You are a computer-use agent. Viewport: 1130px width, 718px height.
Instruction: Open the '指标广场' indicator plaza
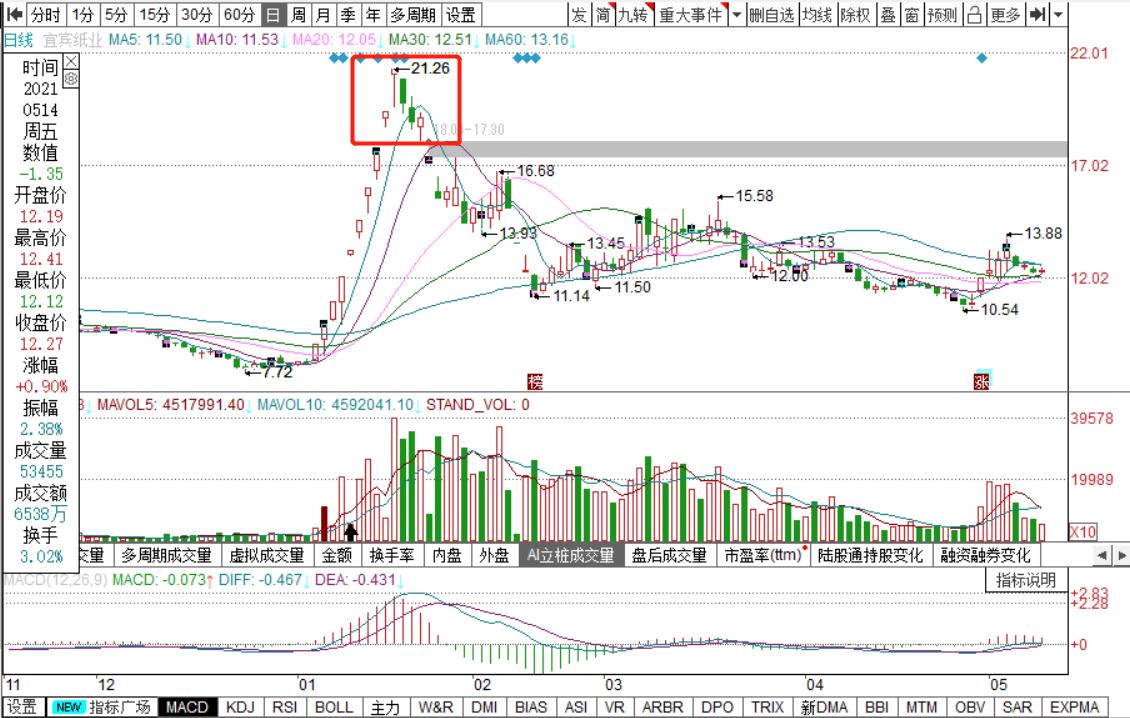point(102,706)
